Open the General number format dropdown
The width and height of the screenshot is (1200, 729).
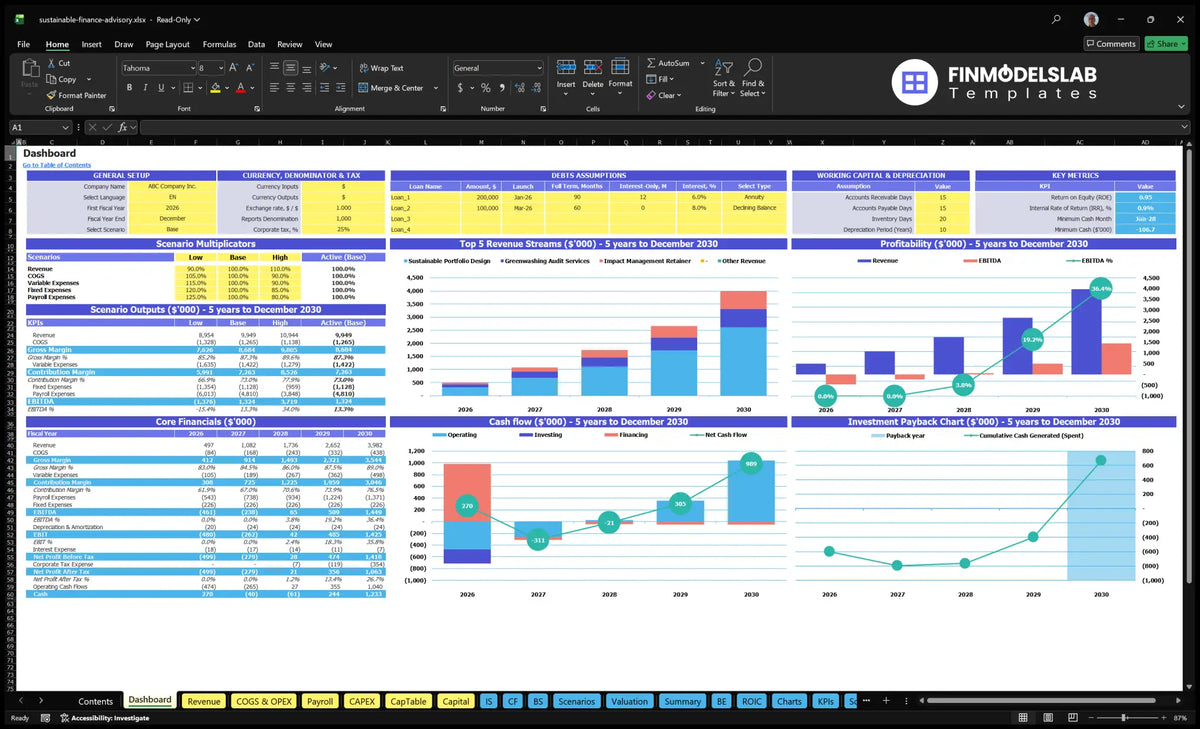(538, 68)
